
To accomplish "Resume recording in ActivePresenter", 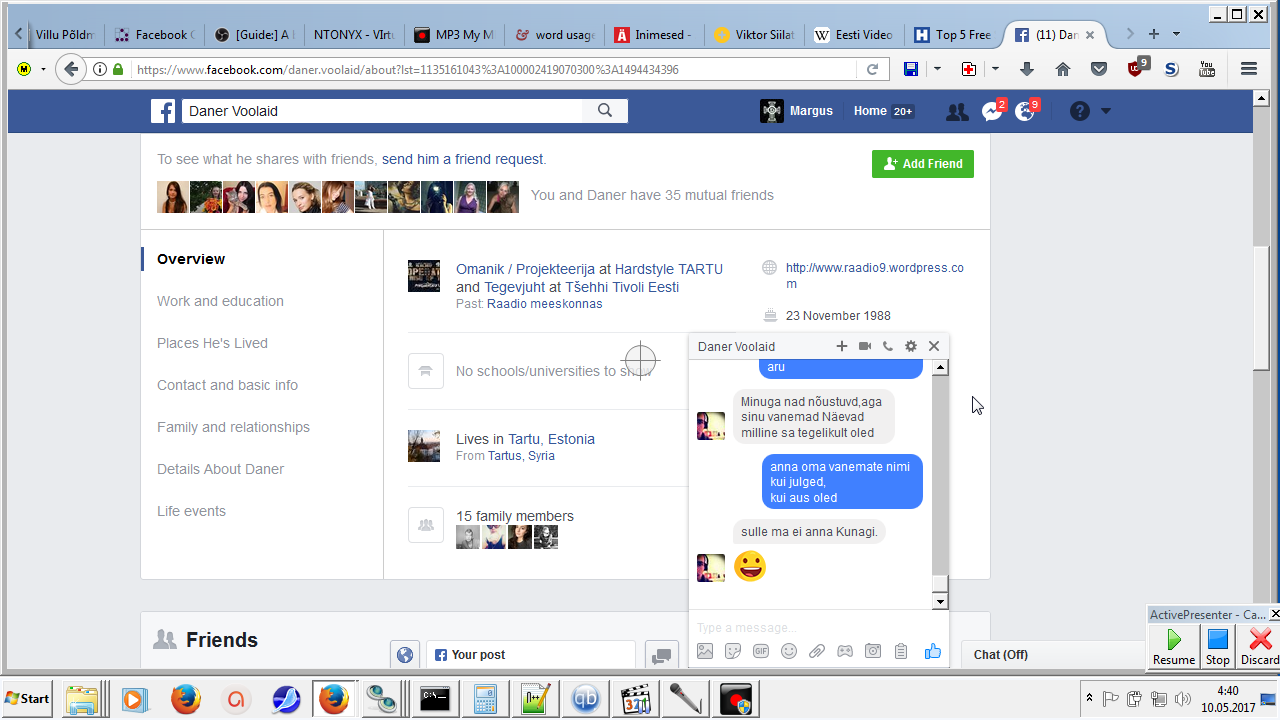I will tap(1174, 646).
